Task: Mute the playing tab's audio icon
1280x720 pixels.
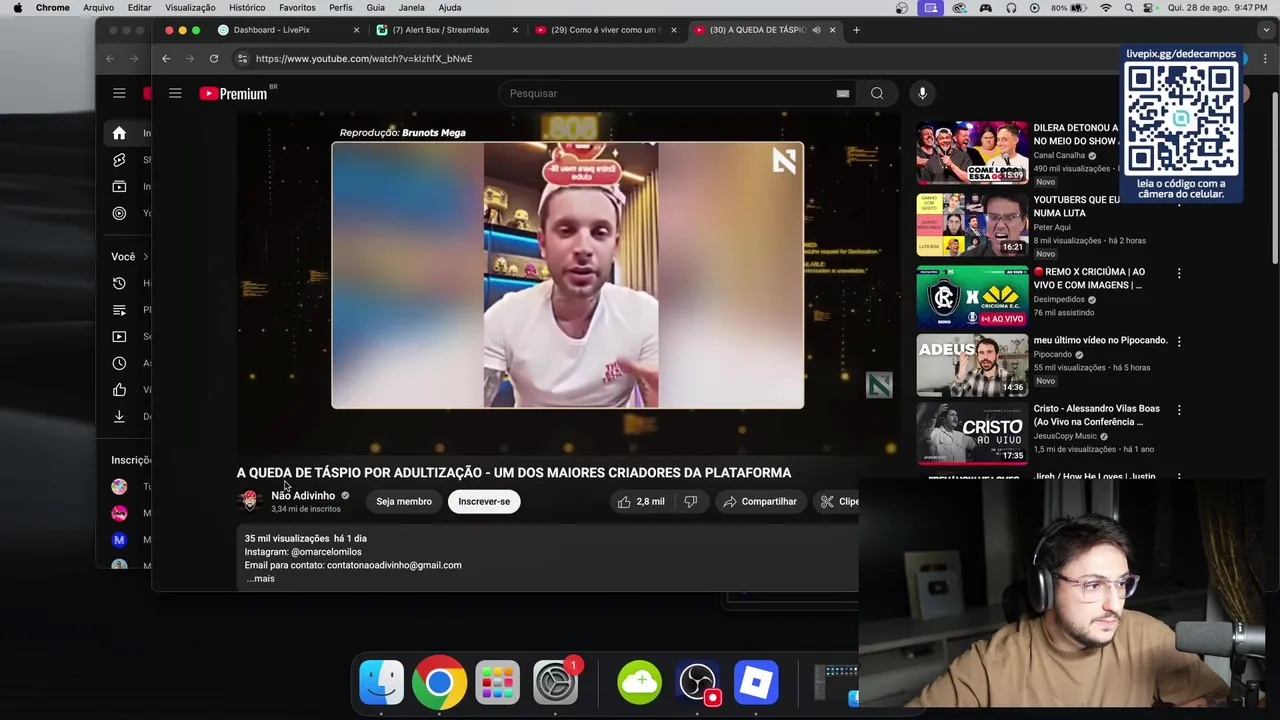Action: point(816,30)
